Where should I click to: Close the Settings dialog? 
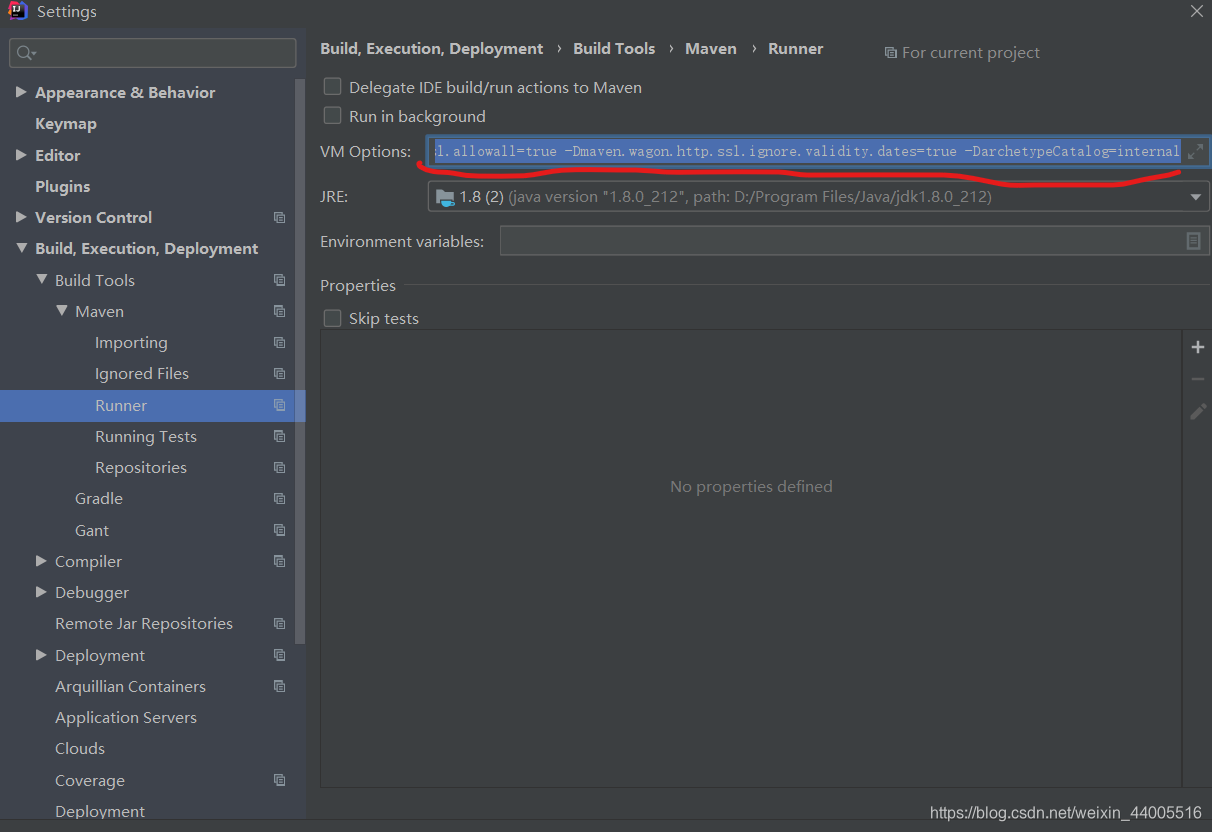click(x=1196, y=11)
